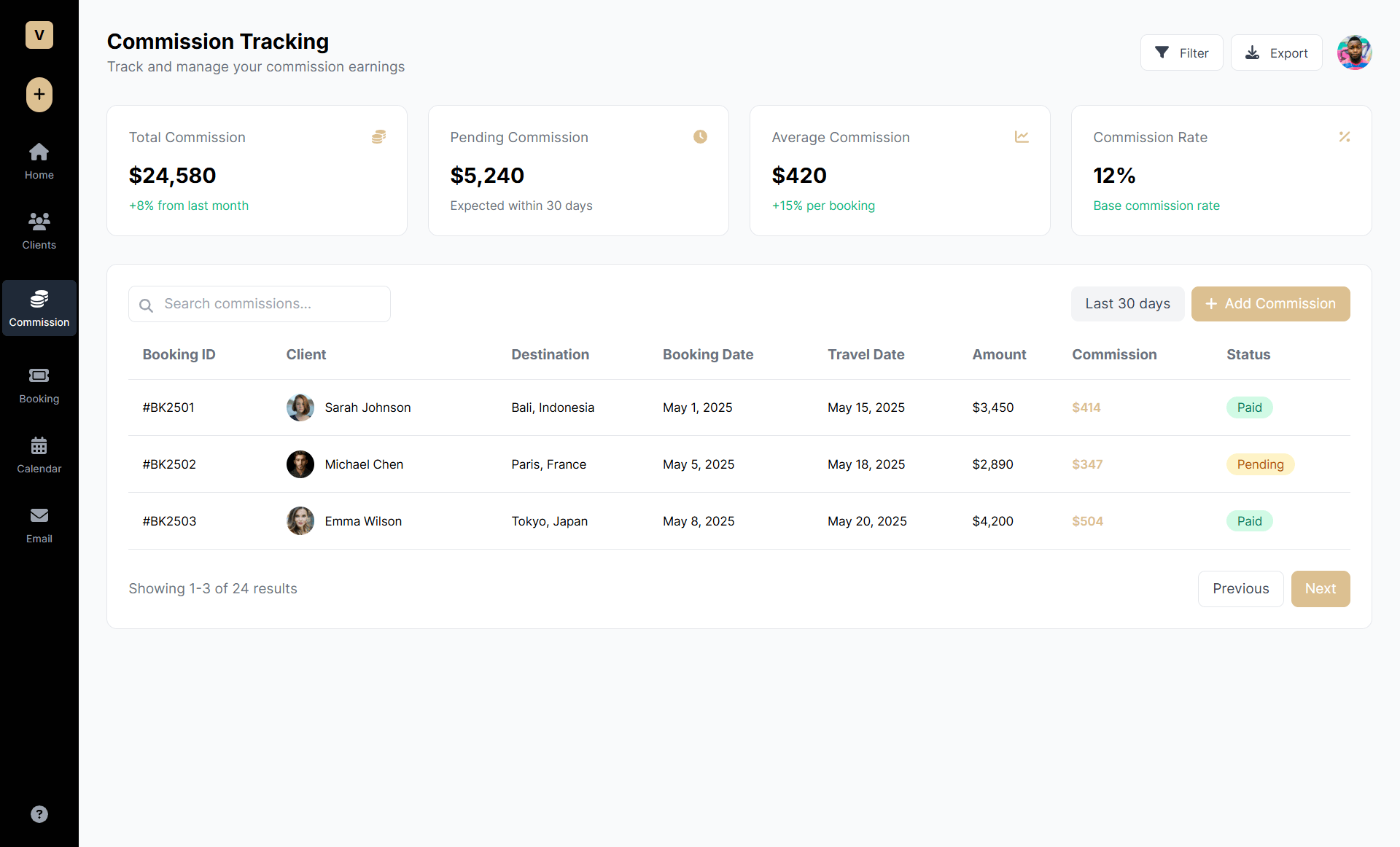The image size is (1400, 847).
Task: Open the Commission section via its coins icon
Action: (x=39, y=300)
